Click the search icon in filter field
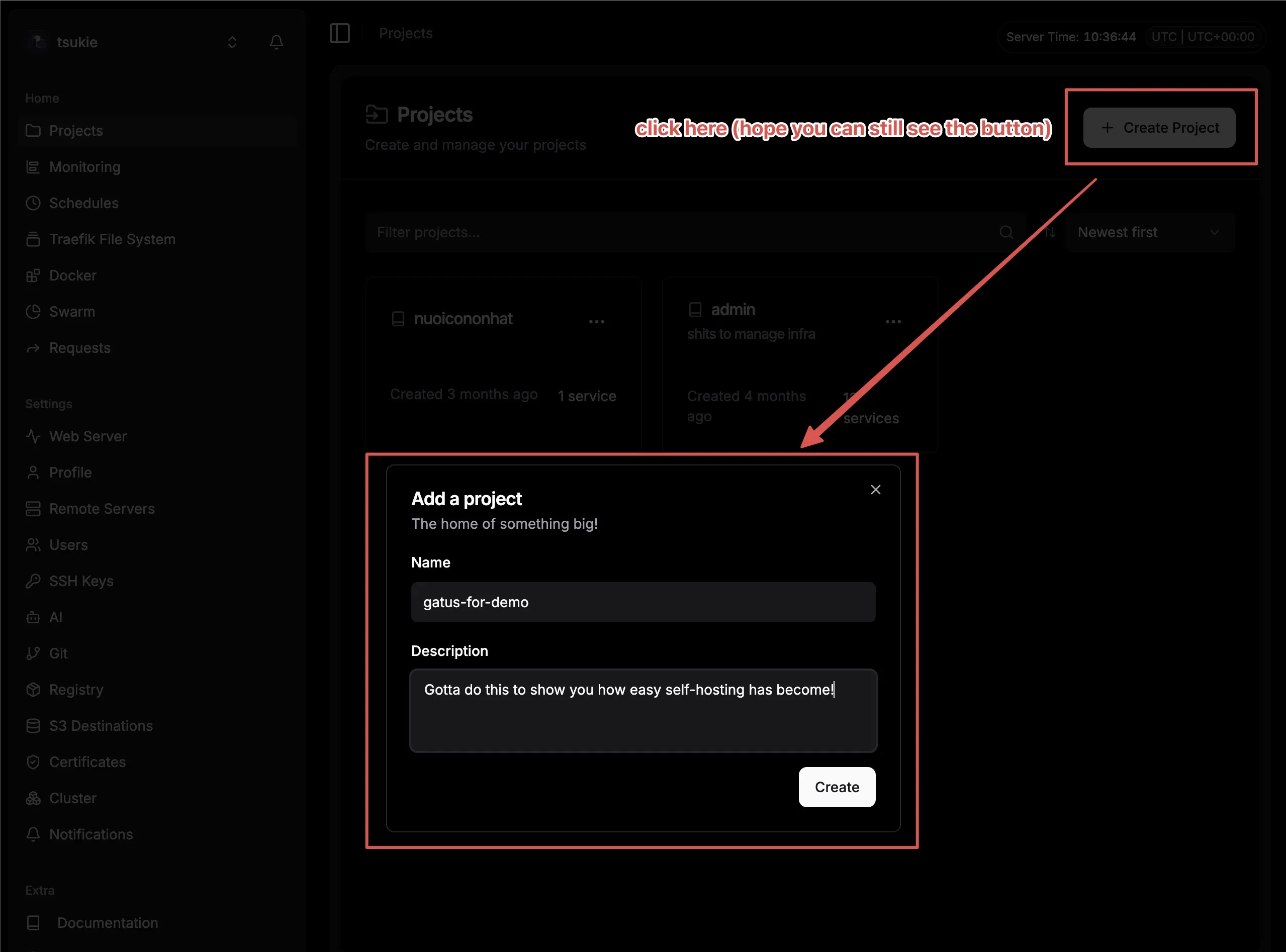Image resolution: width=1286 pixels, height=952 pixels. pyautogui.click(x=1006, y=232)
